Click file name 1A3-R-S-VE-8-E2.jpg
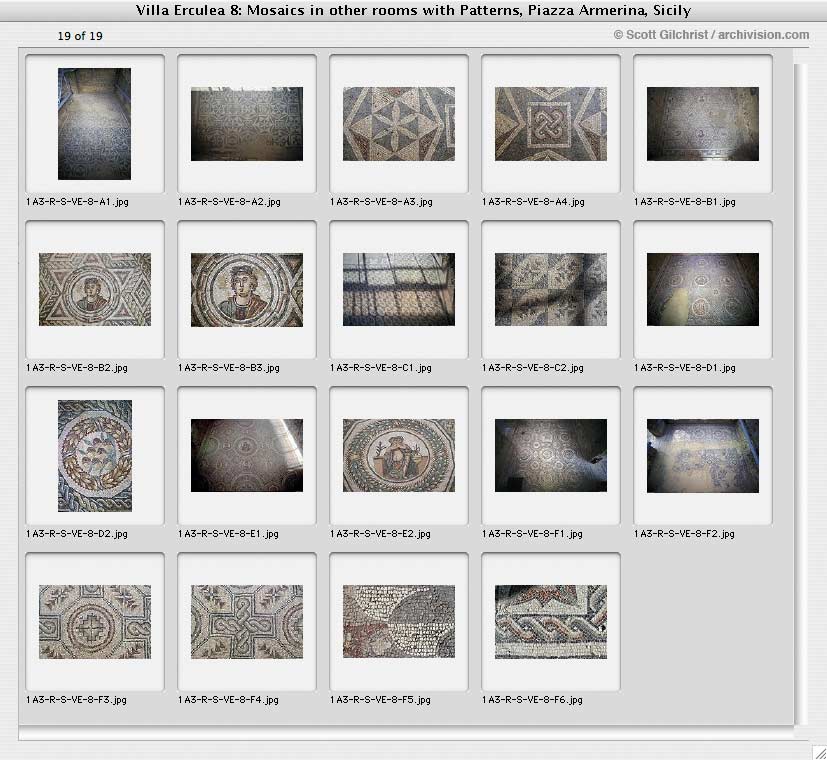Image resolution: width=827 pixels, height=760 pixels. point(380,534)
